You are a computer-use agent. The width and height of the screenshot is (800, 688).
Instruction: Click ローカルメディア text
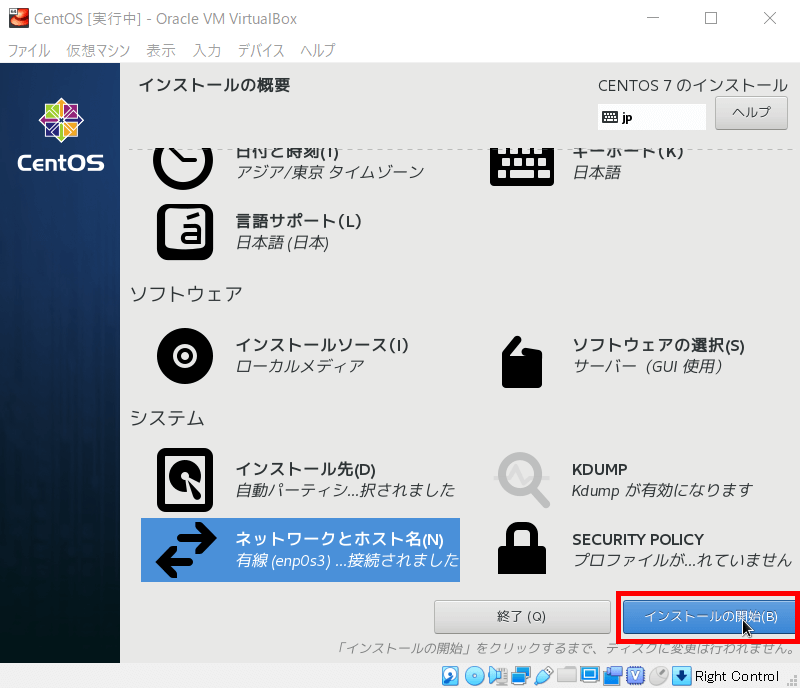300,366
